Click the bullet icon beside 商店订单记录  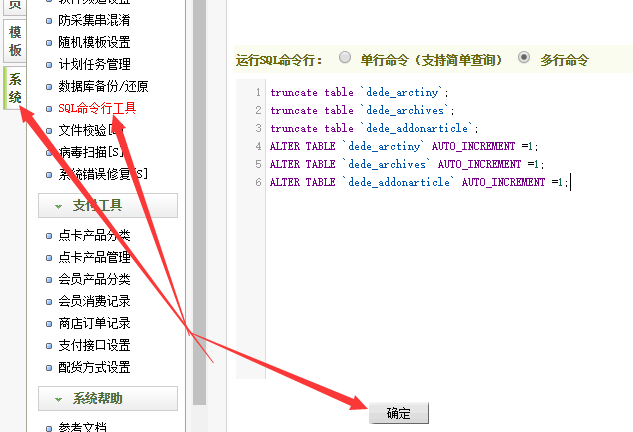tap(49, 324)
